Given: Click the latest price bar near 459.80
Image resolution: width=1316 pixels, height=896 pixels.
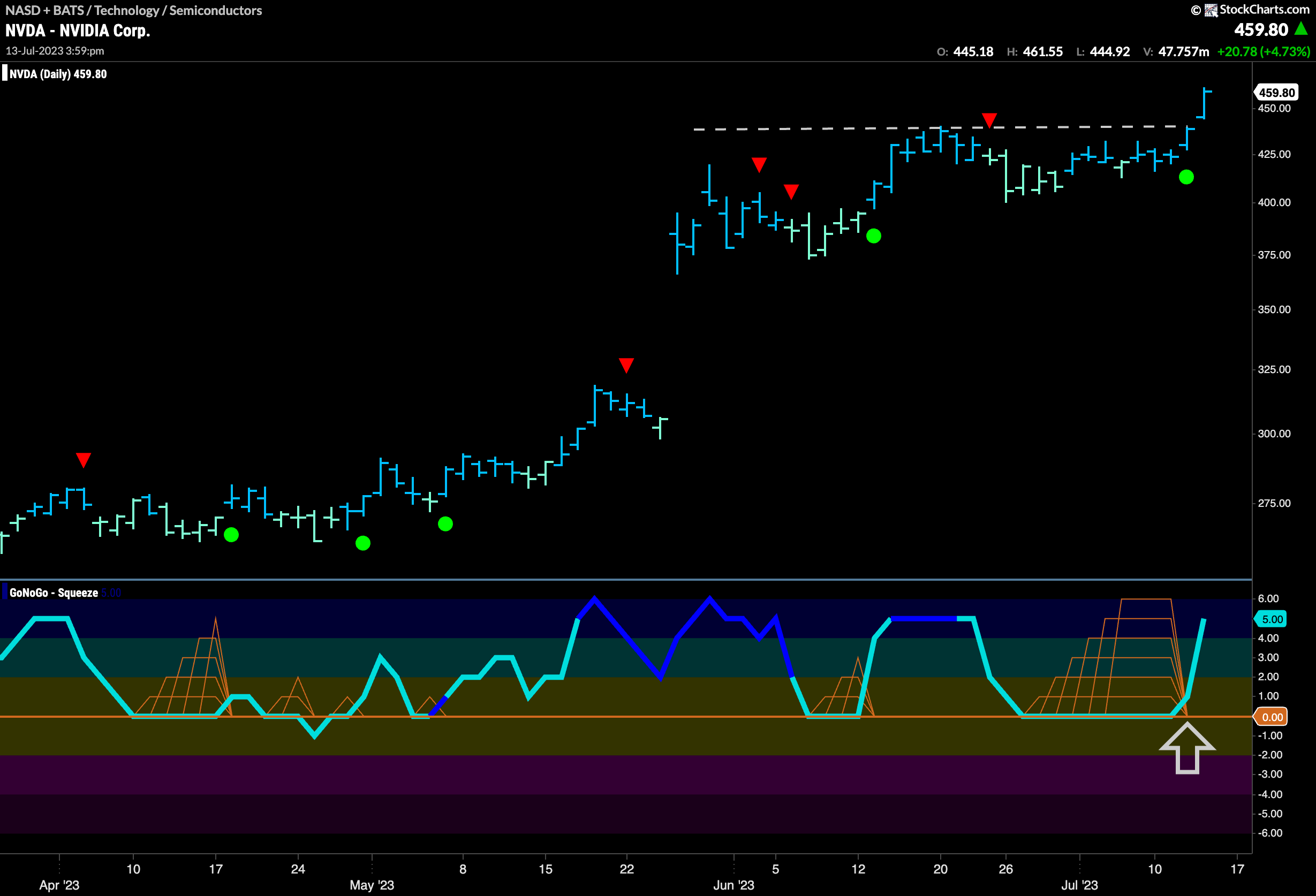Looking at the screenshot, I should point(1204,104).
